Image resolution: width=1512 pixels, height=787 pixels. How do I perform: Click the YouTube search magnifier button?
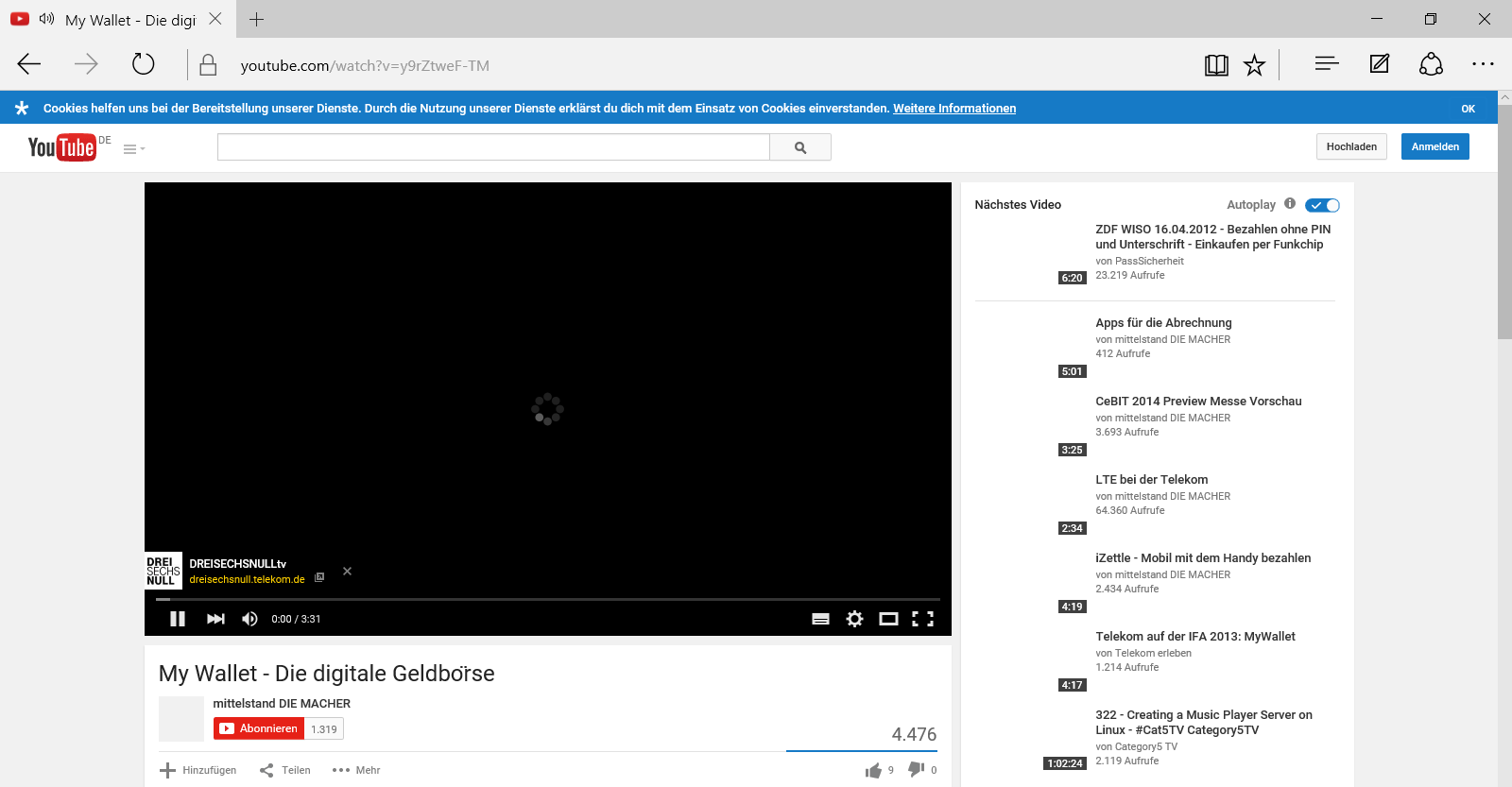tap(800, 147)
